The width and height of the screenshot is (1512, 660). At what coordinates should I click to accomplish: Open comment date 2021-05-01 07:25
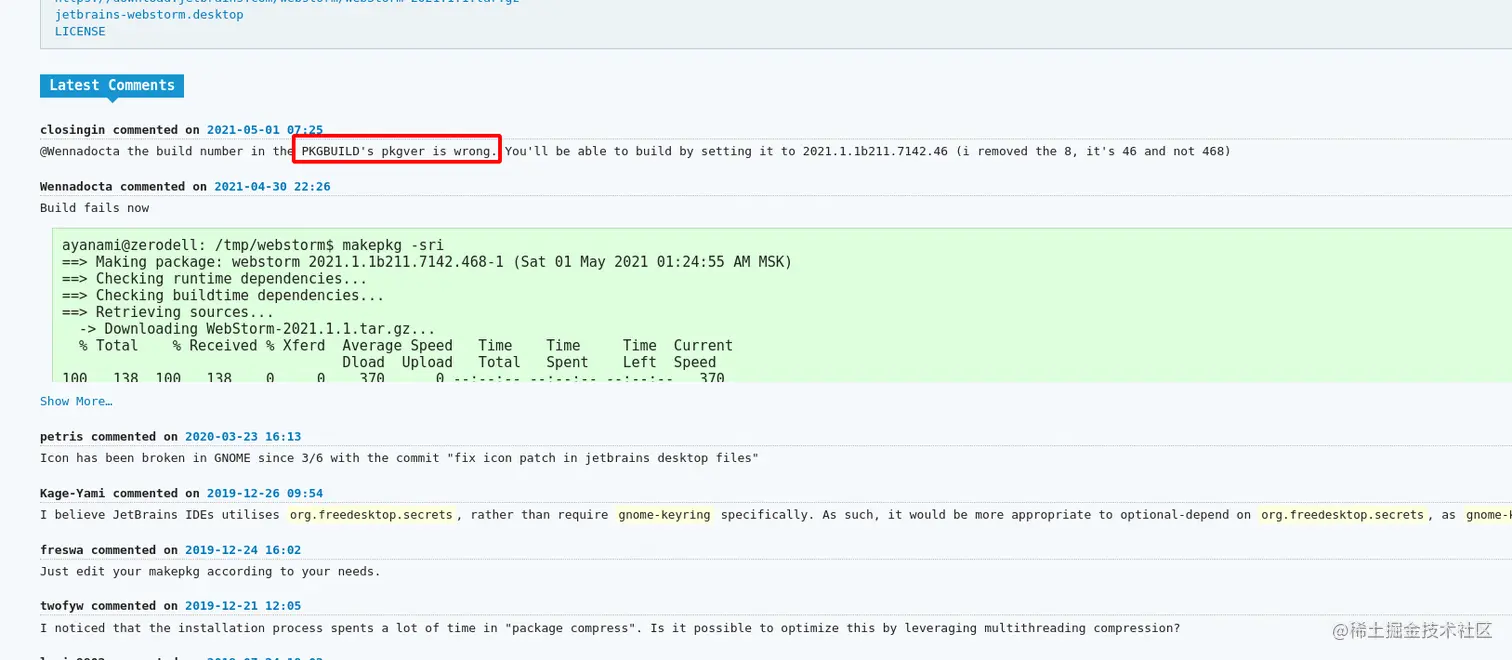click(265, 130)
